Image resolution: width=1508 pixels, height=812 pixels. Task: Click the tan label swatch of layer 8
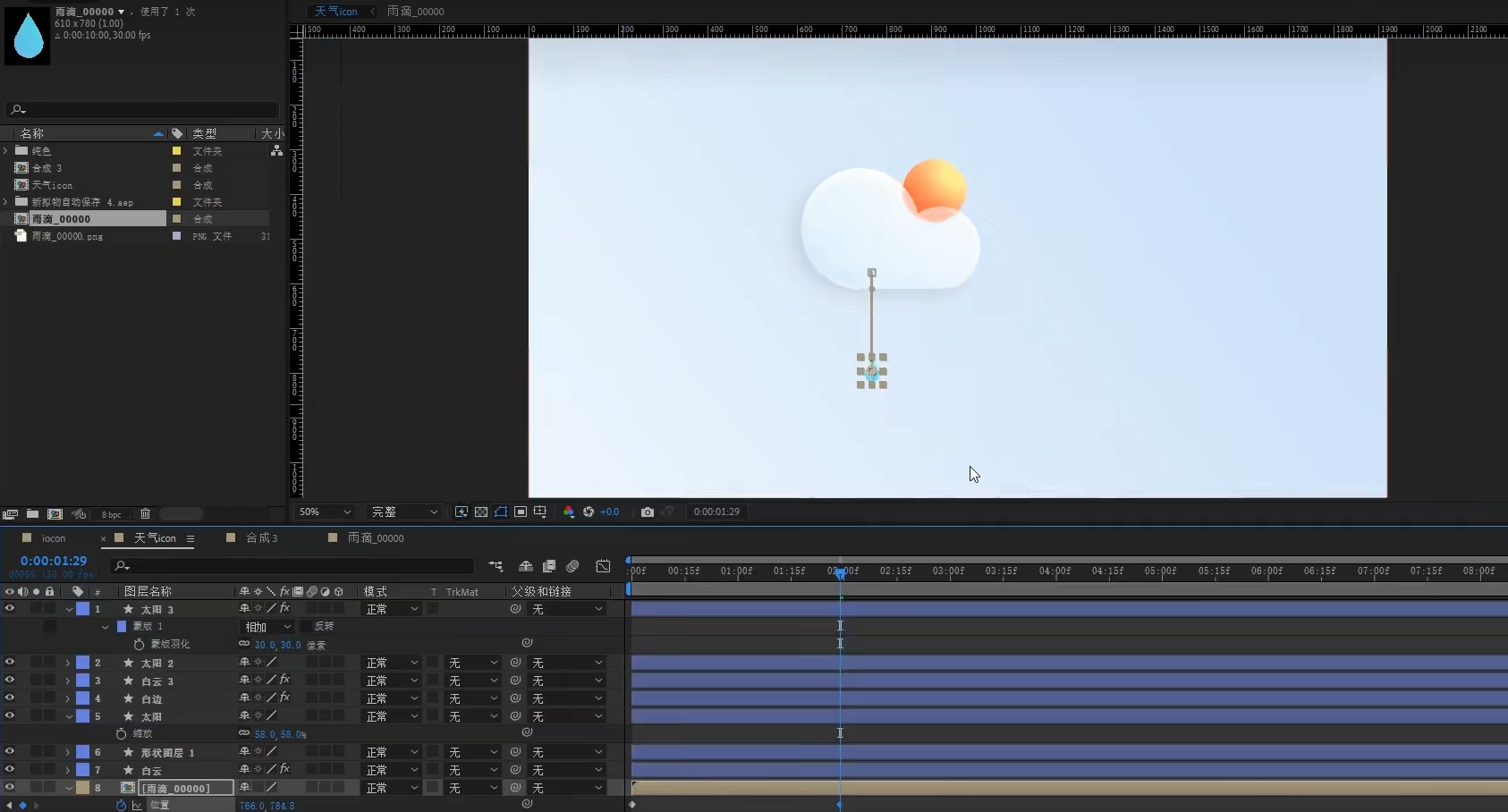[x=82, y=788]
